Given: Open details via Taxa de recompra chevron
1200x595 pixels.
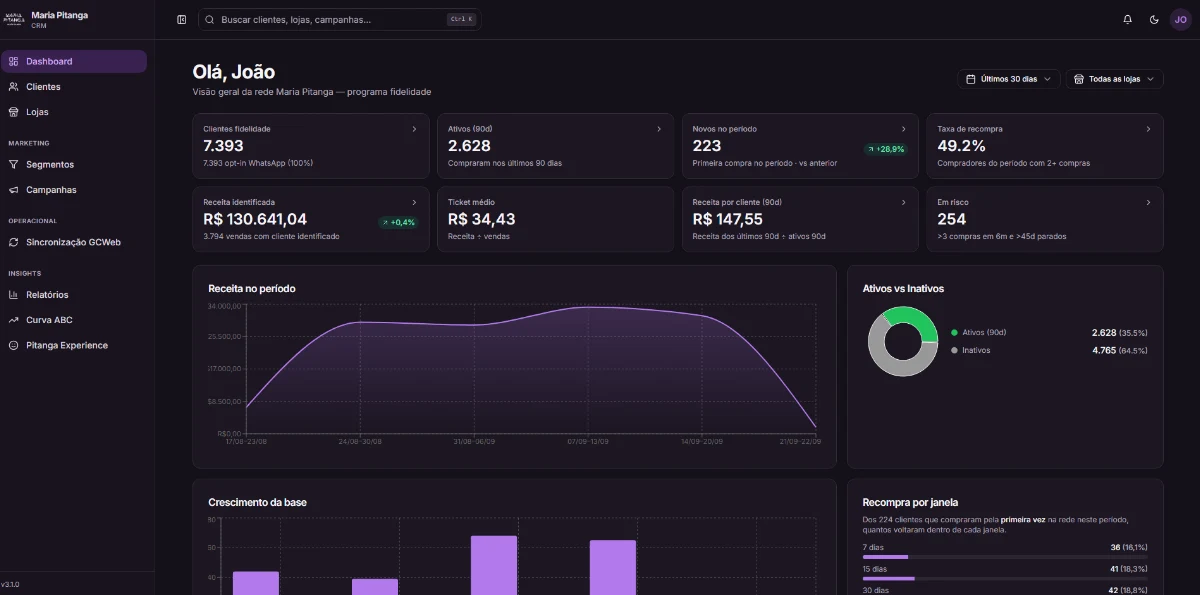Looking at the screenshot, I should (x=1148, y=129).
